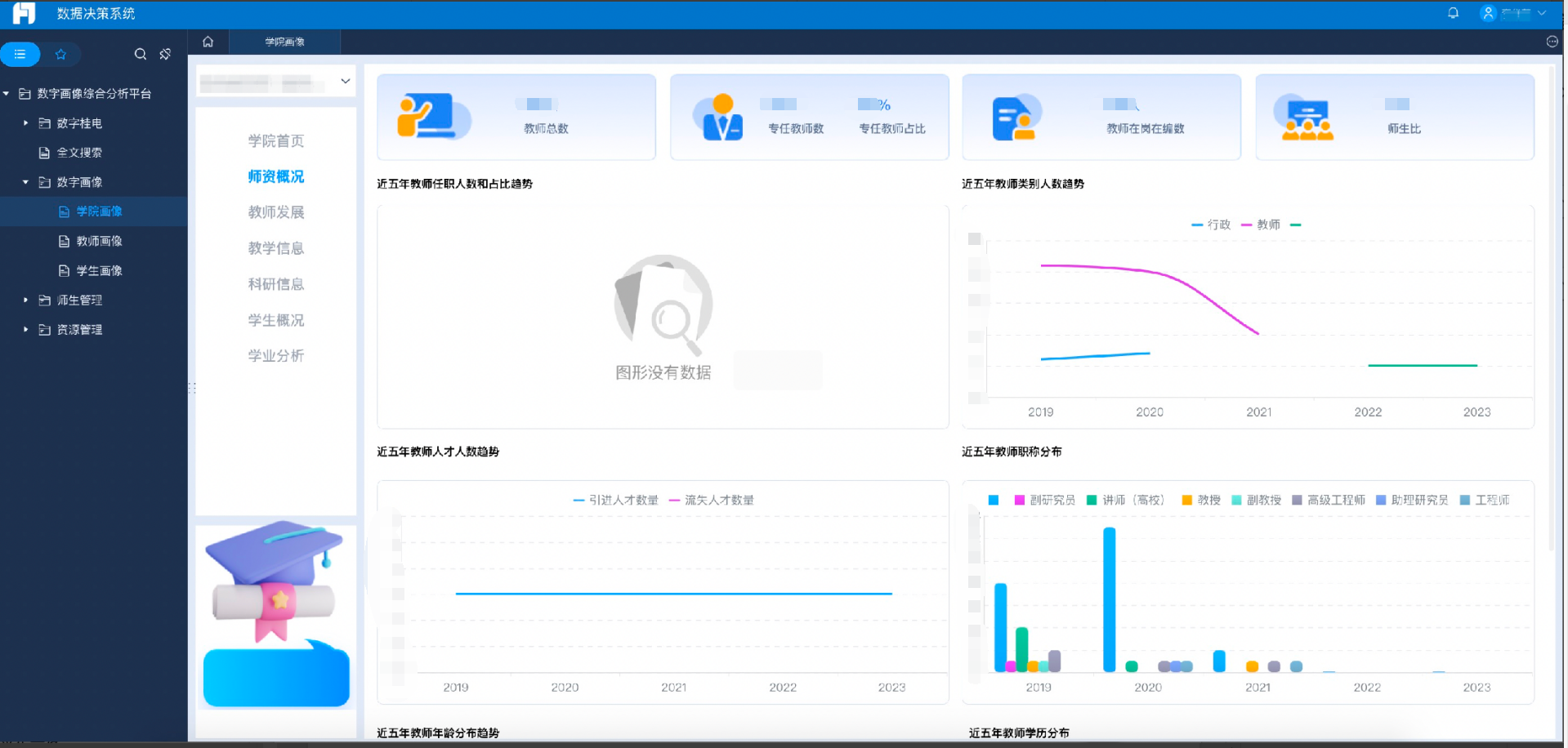The image size is (1568, 748).
Task: Expand the 师生管理 folder
Action: [x=26, y=301]
